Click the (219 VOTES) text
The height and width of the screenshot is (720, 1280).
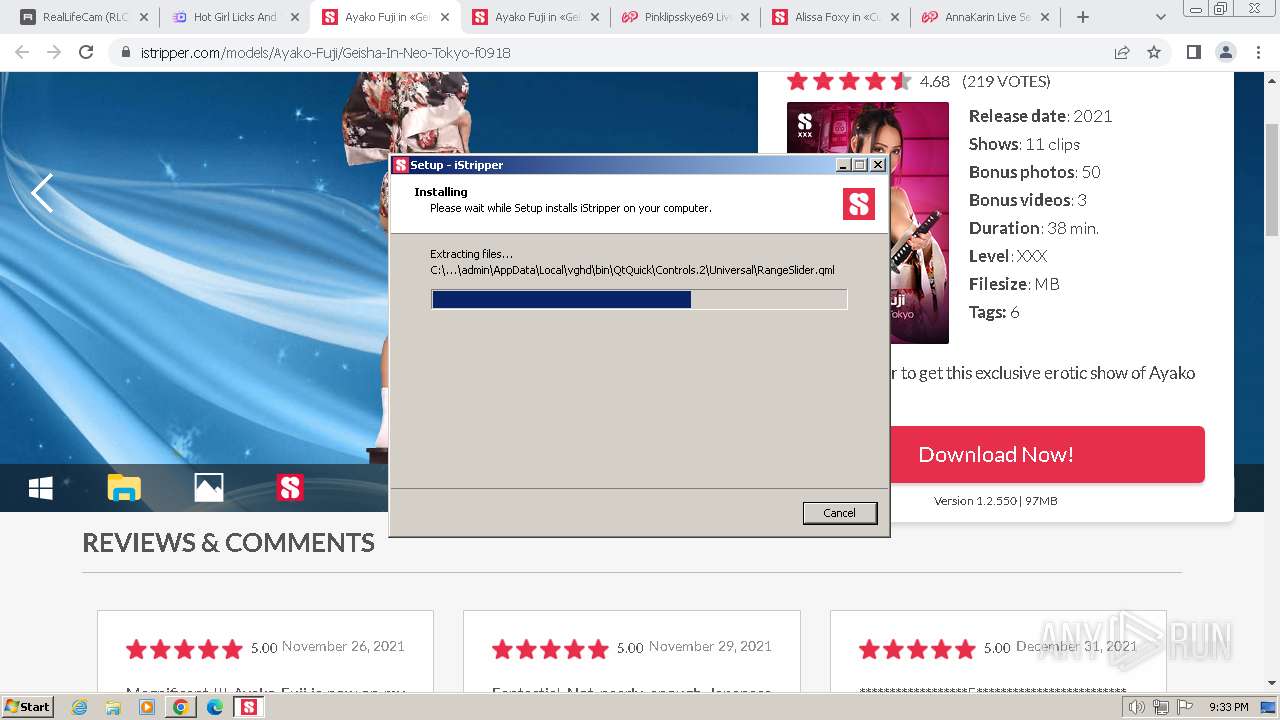[1006, 81]
